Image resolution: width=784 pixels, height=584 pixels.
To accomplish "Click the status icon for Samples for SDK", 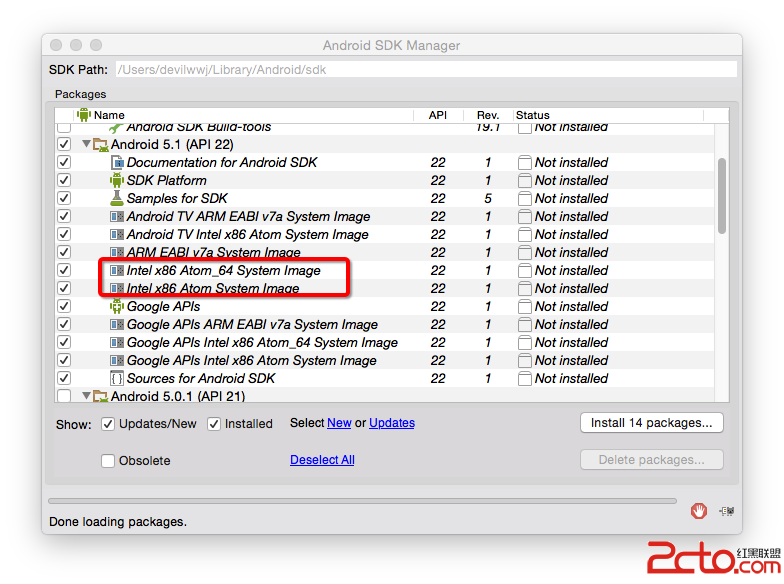I will tap(524, 198).
